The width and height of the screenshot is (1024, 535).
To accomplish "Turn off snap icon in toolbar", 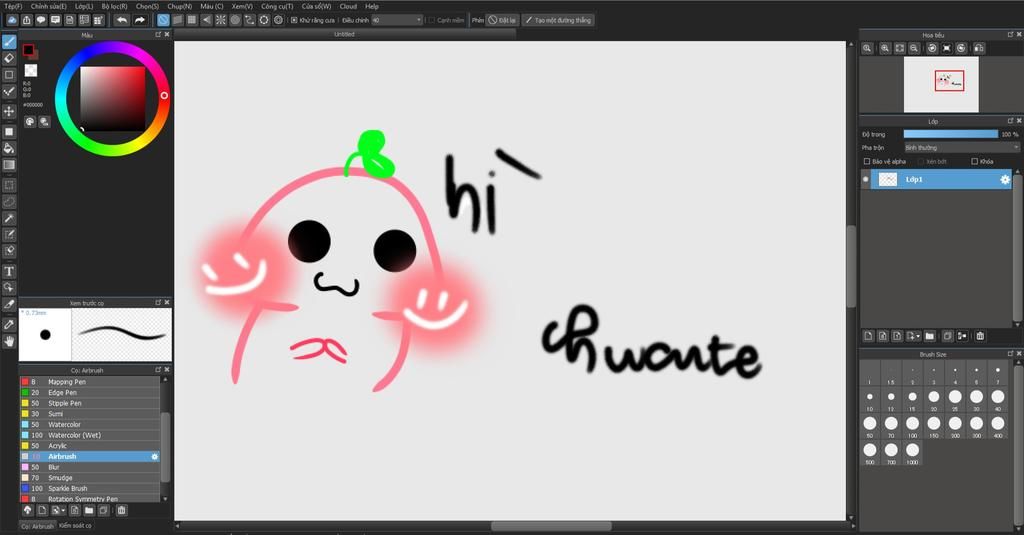I will point(163,20).
